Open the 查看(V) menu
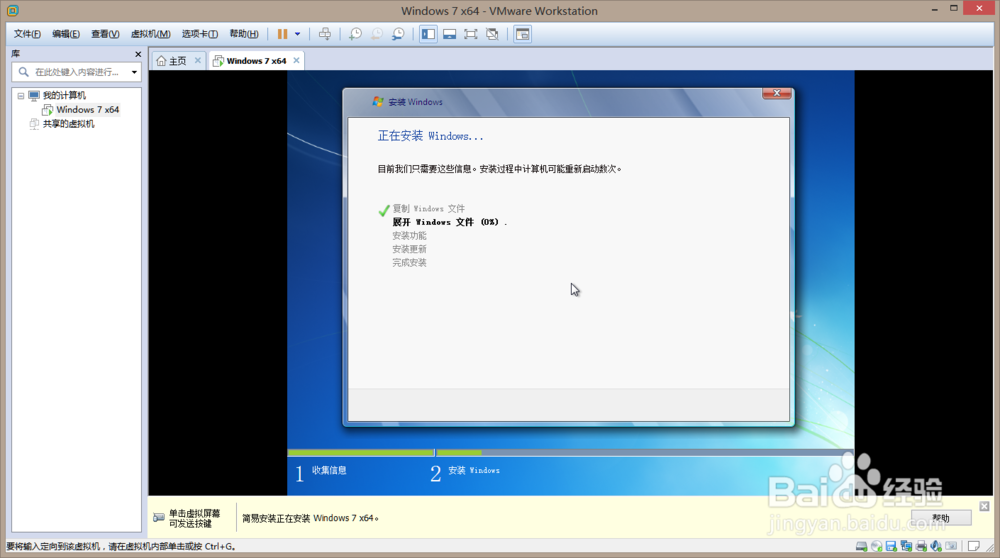The image size is (1000, 558). tap(105, 34)
